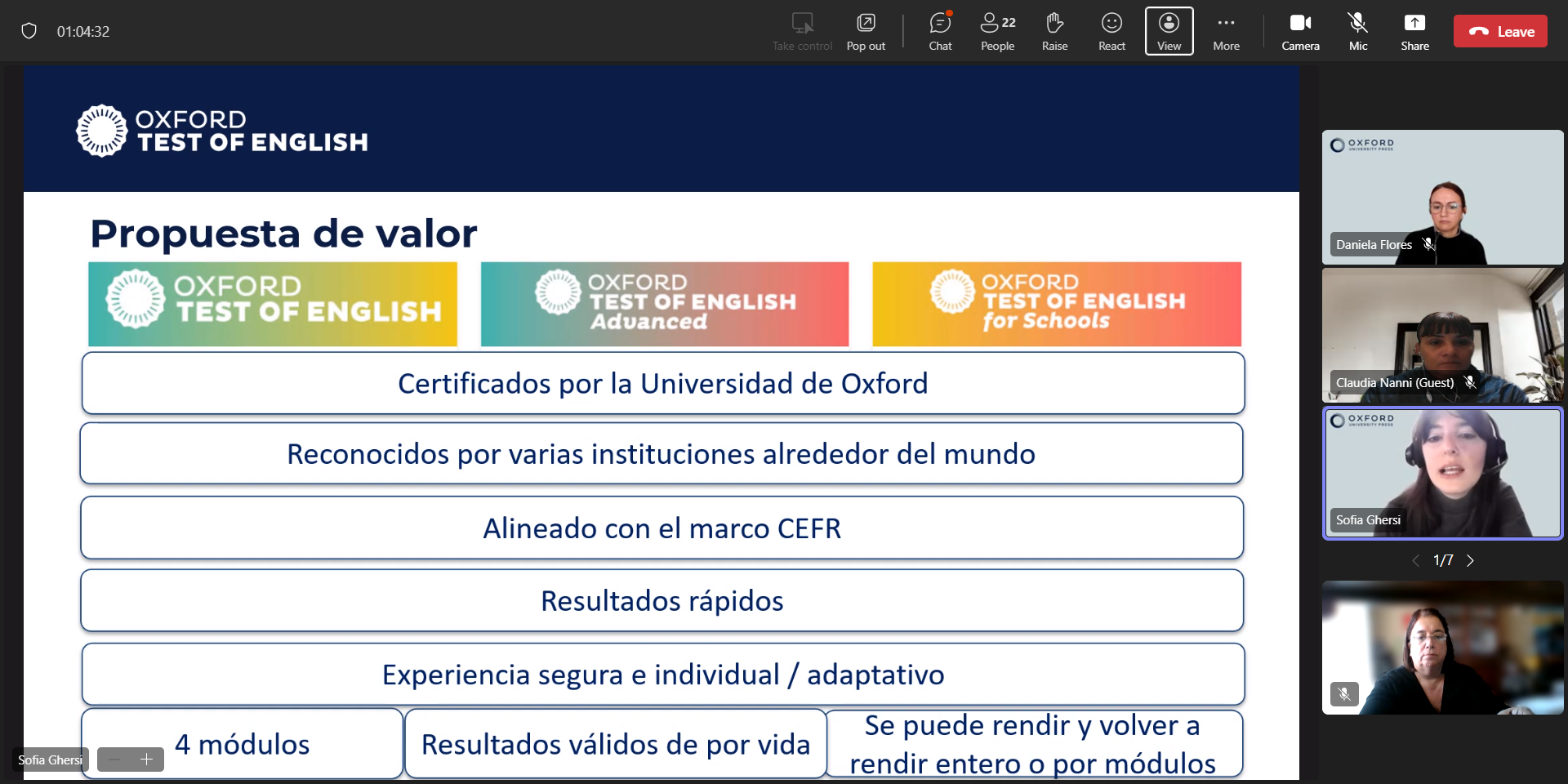Click the Resultados rápidos box
Viewport: 1568px width, 784px height.
(661, 600)
